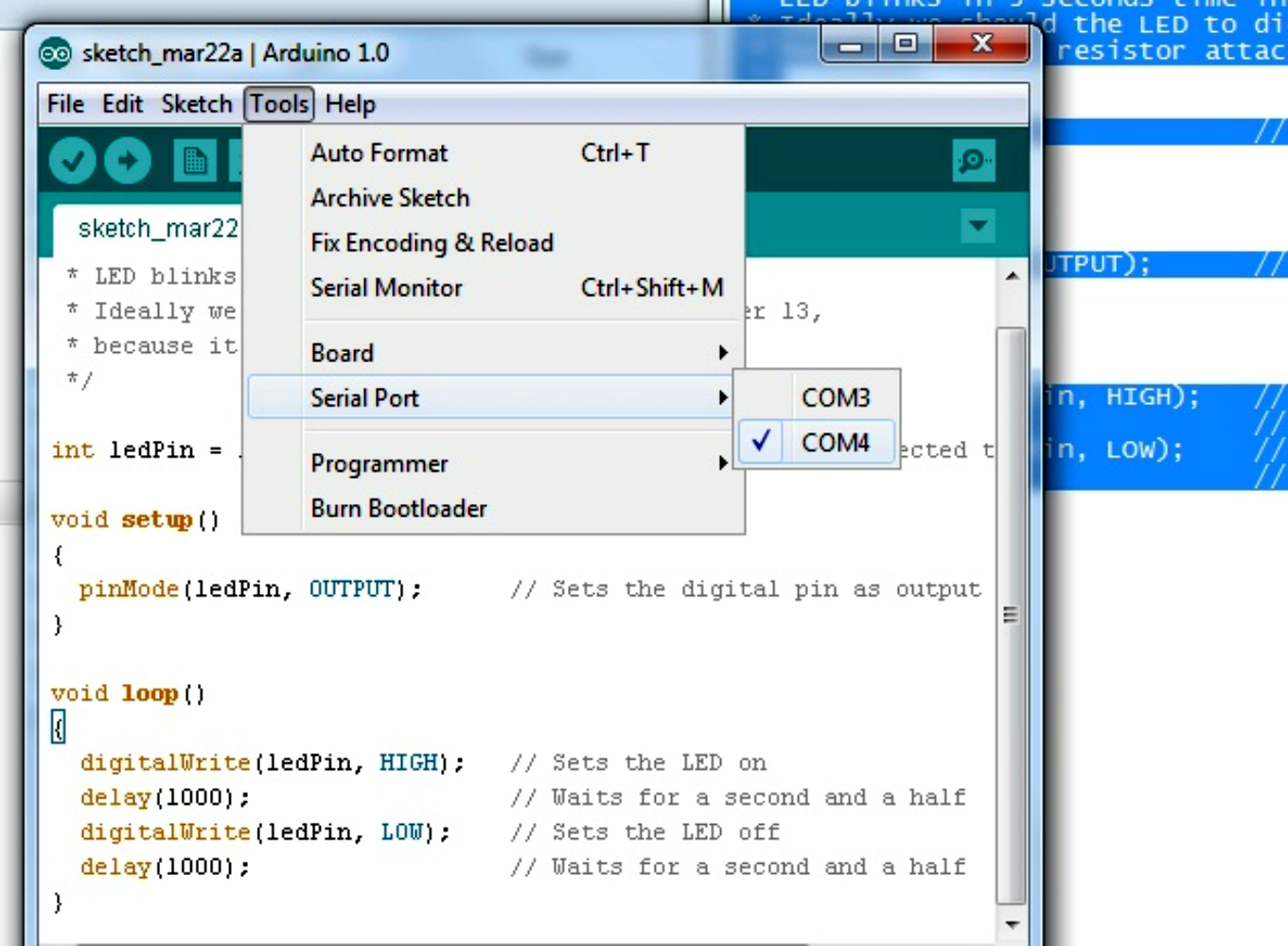
Task: Open the Help menu
Action: 350,104
